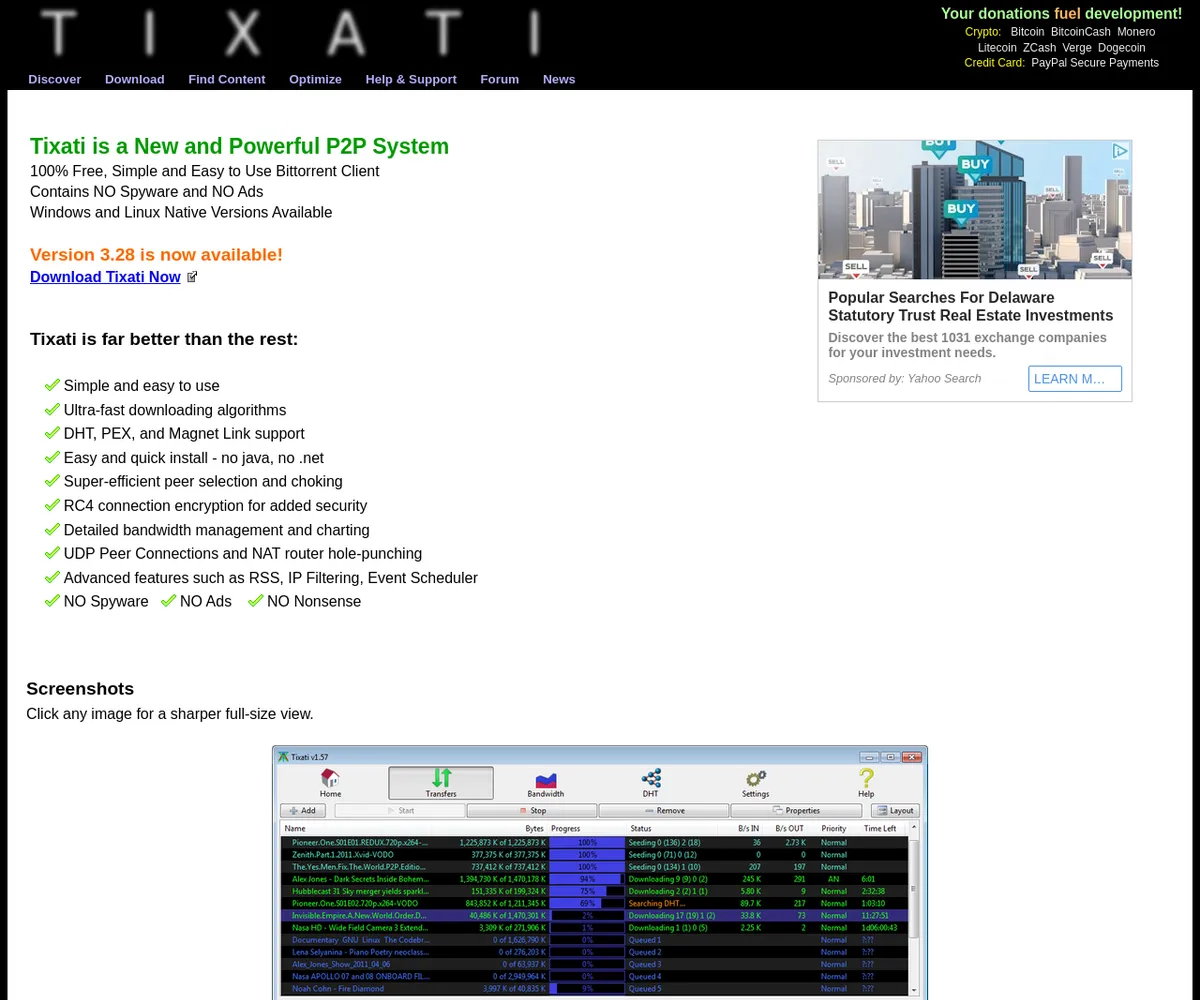Open the Delaware Statutory Trust ad image

point(974,210)
